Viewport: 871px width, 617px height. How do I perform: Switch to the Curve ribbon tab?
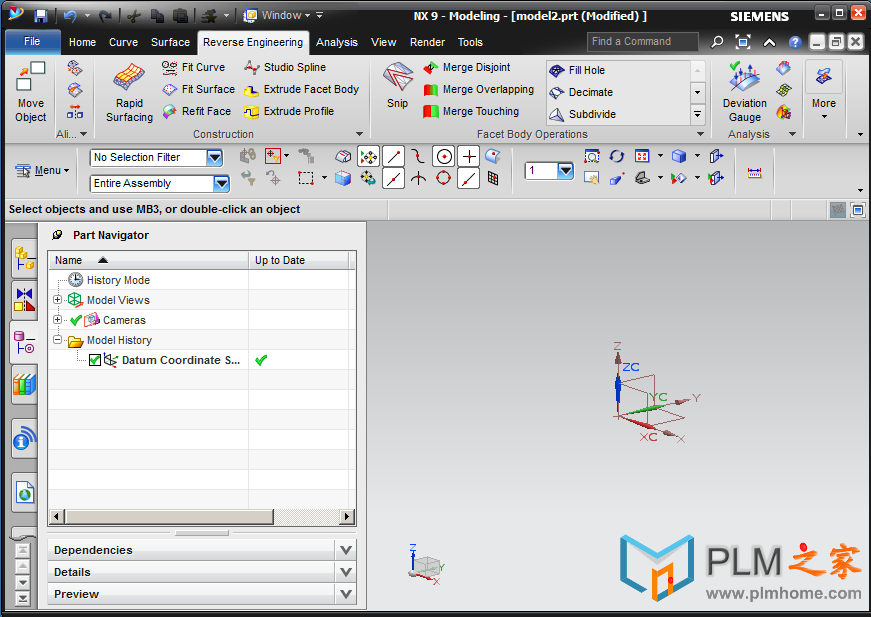pyautogui.click(x=123, y=42)
